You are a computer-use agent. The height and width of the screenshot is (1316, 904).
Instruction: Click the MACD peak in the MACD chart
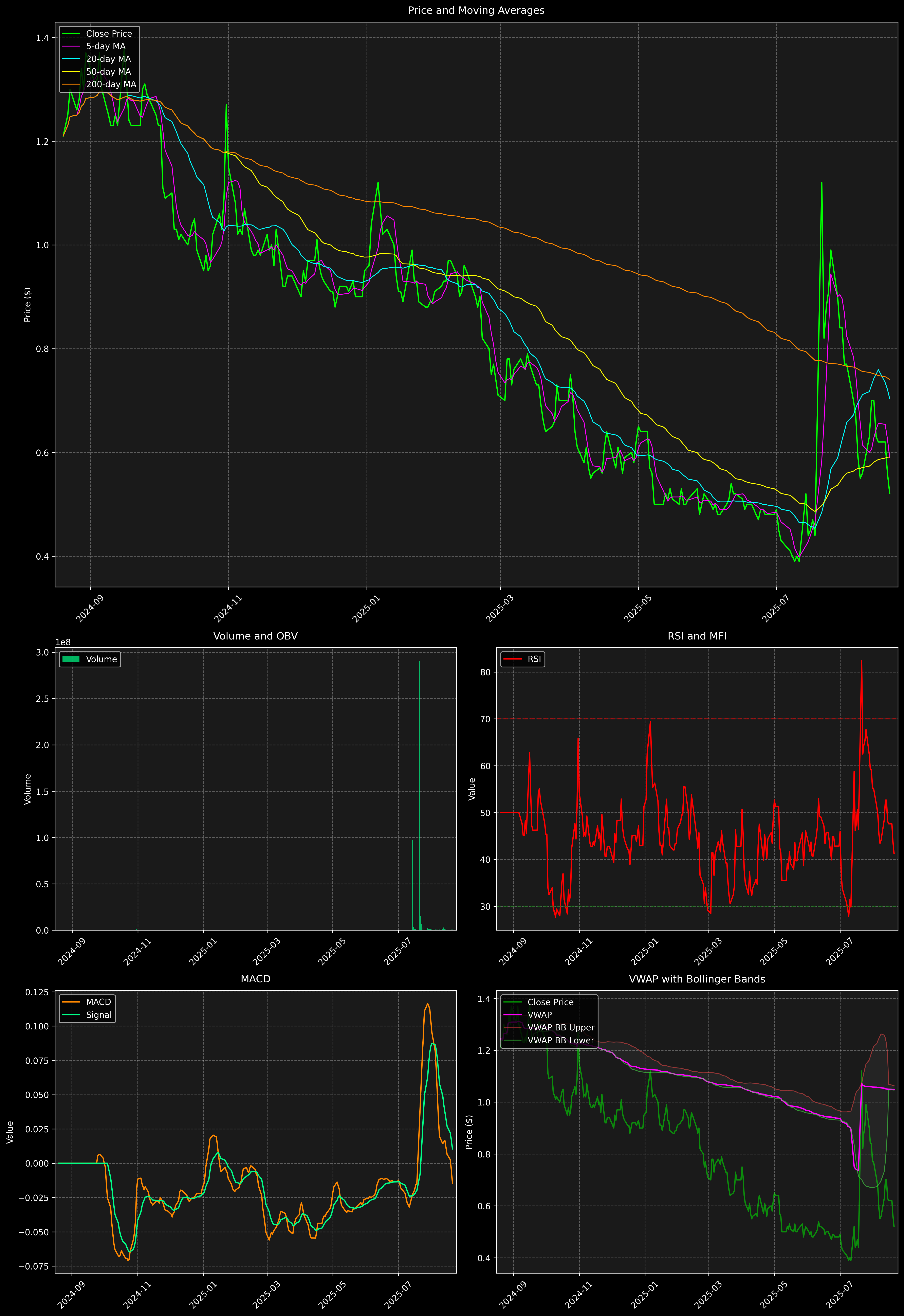(428, 1004)
